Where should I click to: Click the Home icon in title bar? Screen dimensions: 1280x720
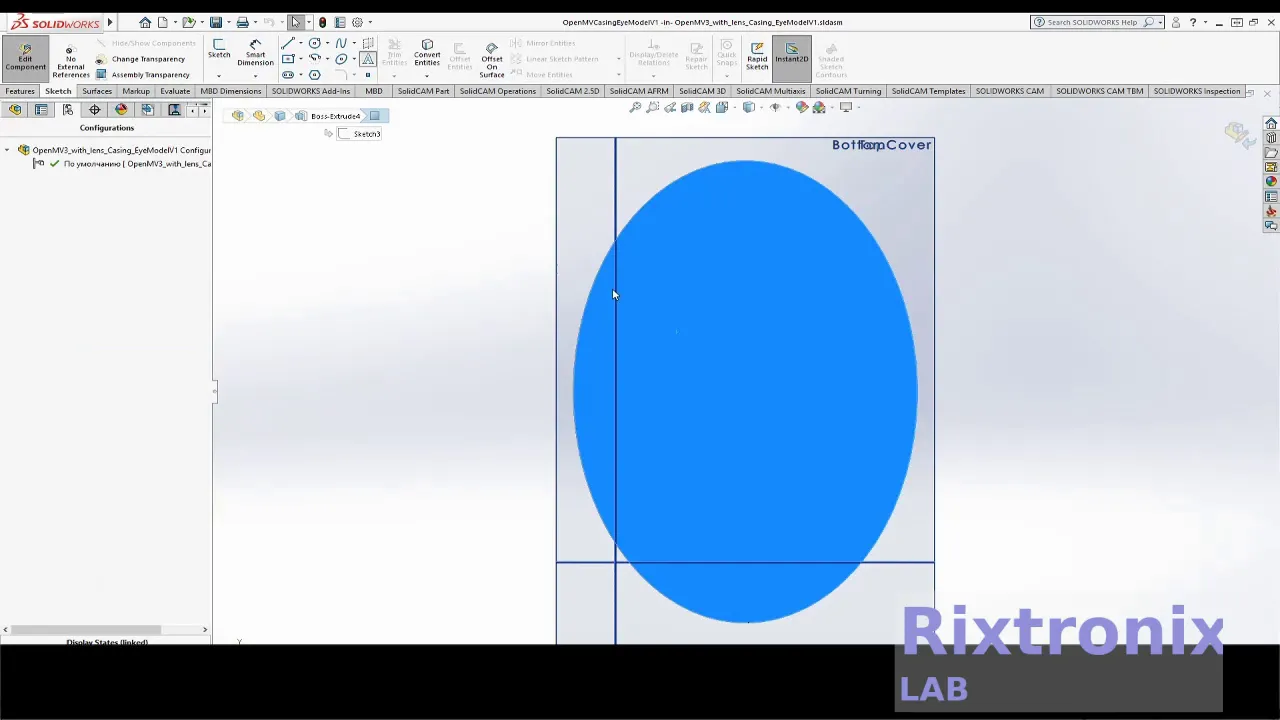click(x=145, y=22)
